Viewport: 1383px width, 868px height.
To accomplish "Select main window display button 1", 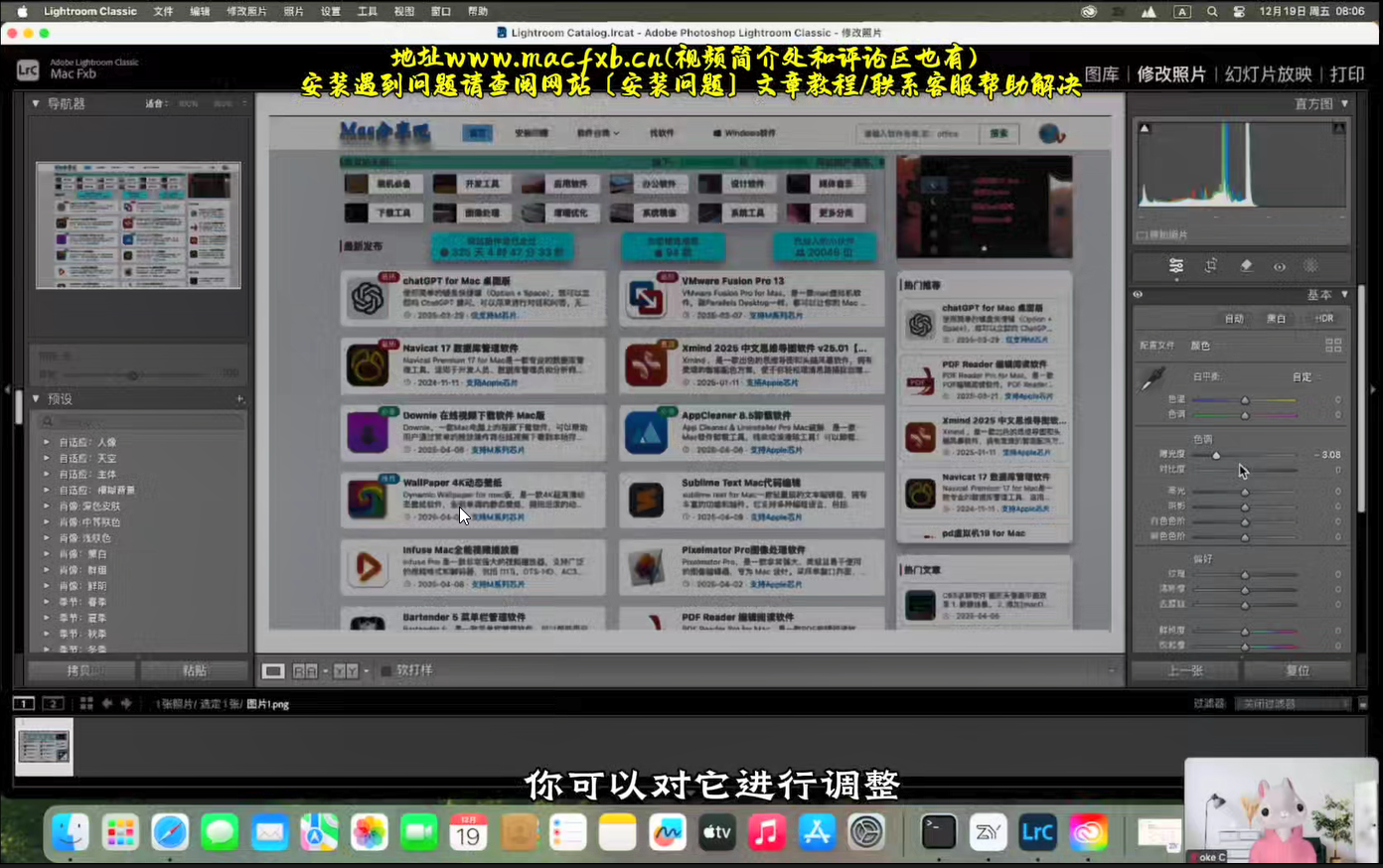I will [24, 703].
